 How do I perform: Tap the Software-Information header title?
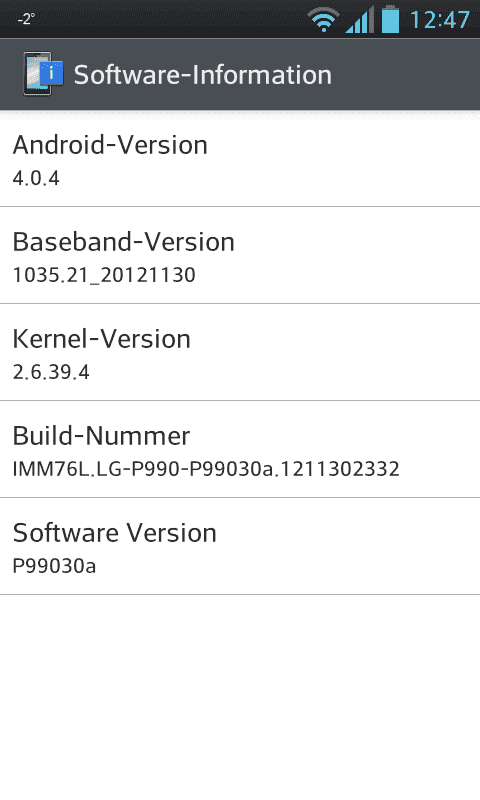point(203,75)
